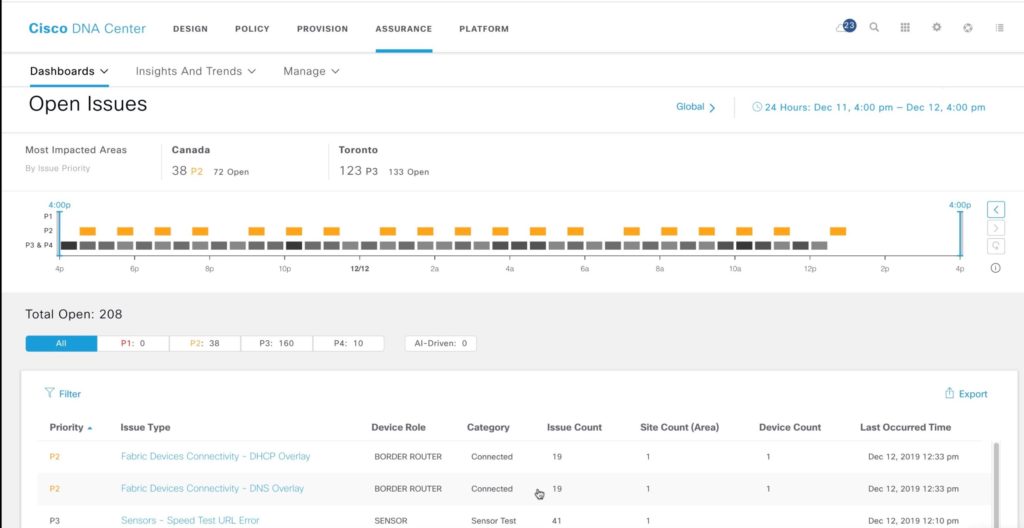The width and height of the screenshot is (1024, 528).
Task: Toggle the AI-Driven: 0 filter
Action: 440,343
